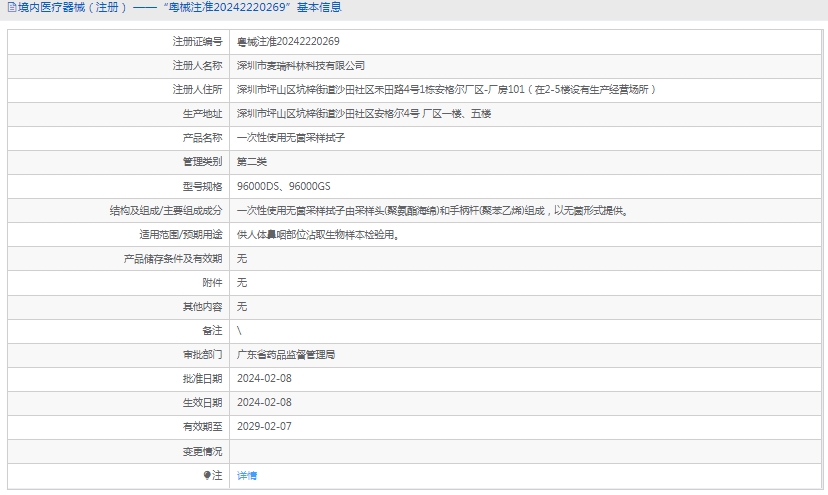Click registrant name 深圳市麦瑞科林科技有限公司
This screenshot has height=495, width=828.
(x=300, y=66)
